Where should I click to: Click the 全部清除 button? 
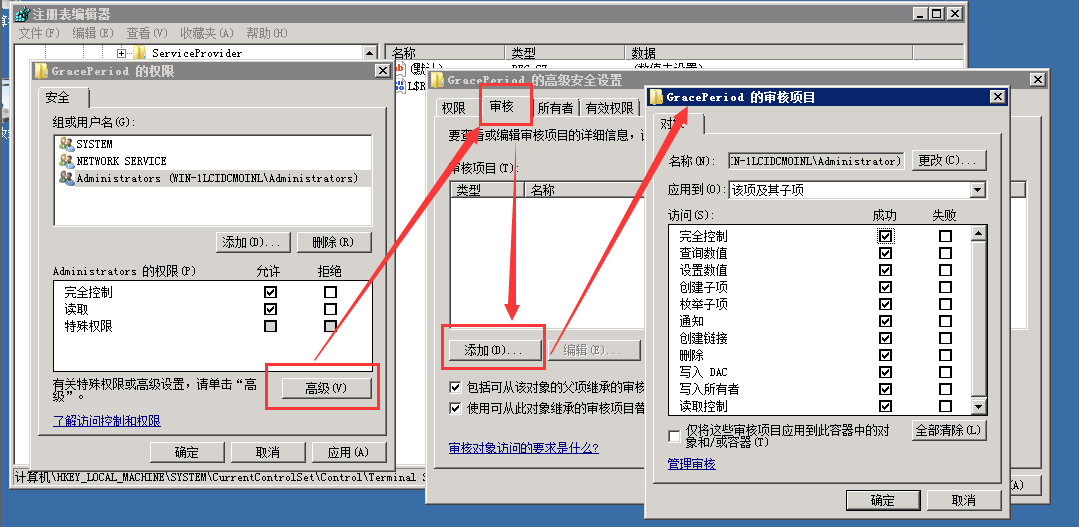pyautogui.click(x=949, y=430)
